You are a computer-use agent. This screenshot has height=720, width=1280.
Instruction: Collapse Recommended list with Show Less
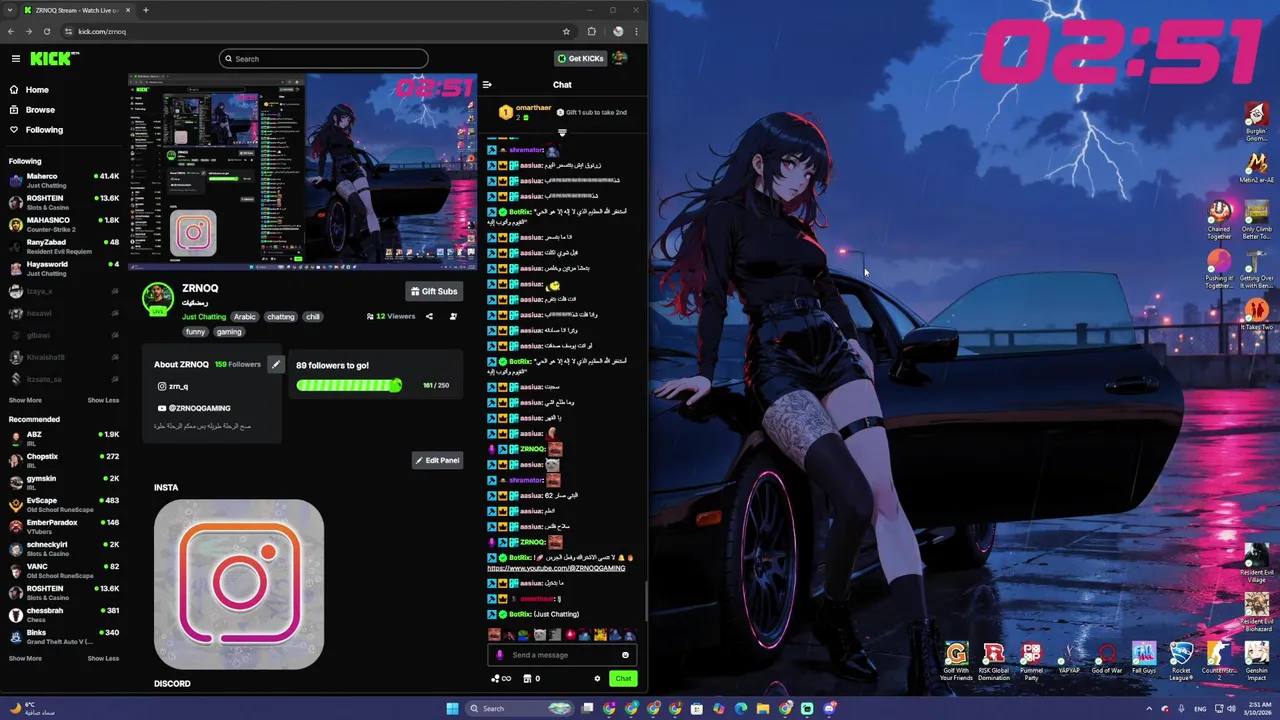103,658
